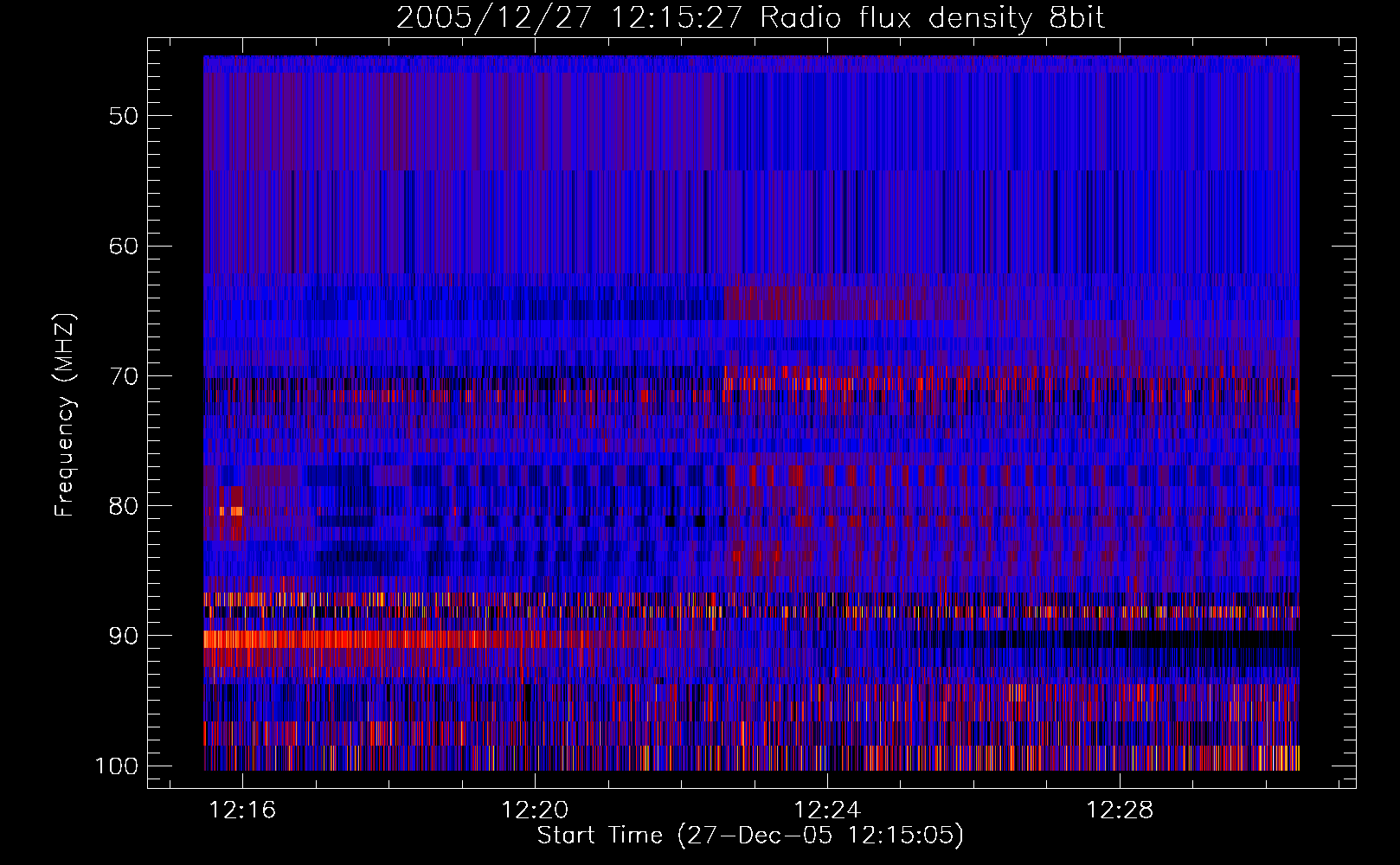The width and height of the screenshot is (1400, 865).
Task: Click the plot title "2005/12/27 12:15:27 Radio flux density 8bit"
Action: point(750,17)
